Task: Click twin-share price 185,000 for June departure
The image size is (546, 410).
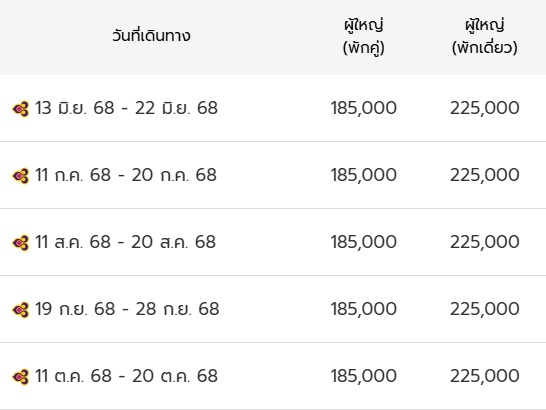Action: (364, 108)
